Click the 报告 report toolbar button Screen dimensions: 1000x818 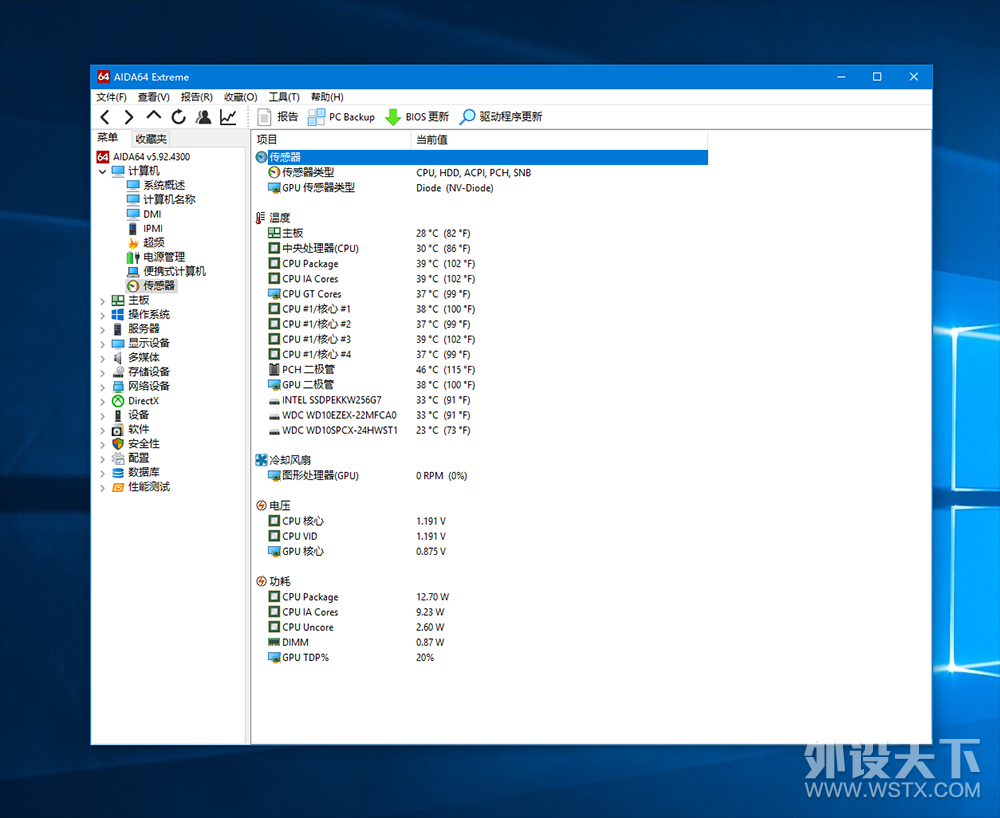[x=278, y=117]
